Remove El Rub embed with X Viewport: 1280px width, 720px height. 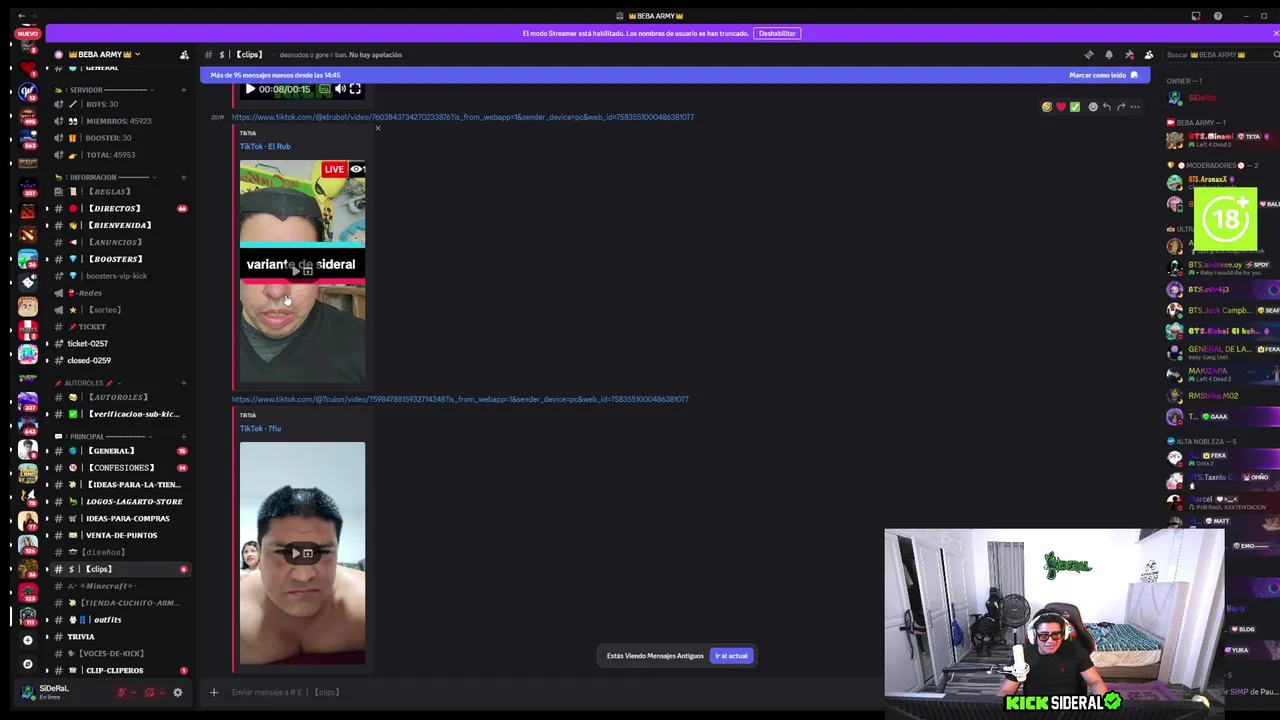(x=378, y=128)
